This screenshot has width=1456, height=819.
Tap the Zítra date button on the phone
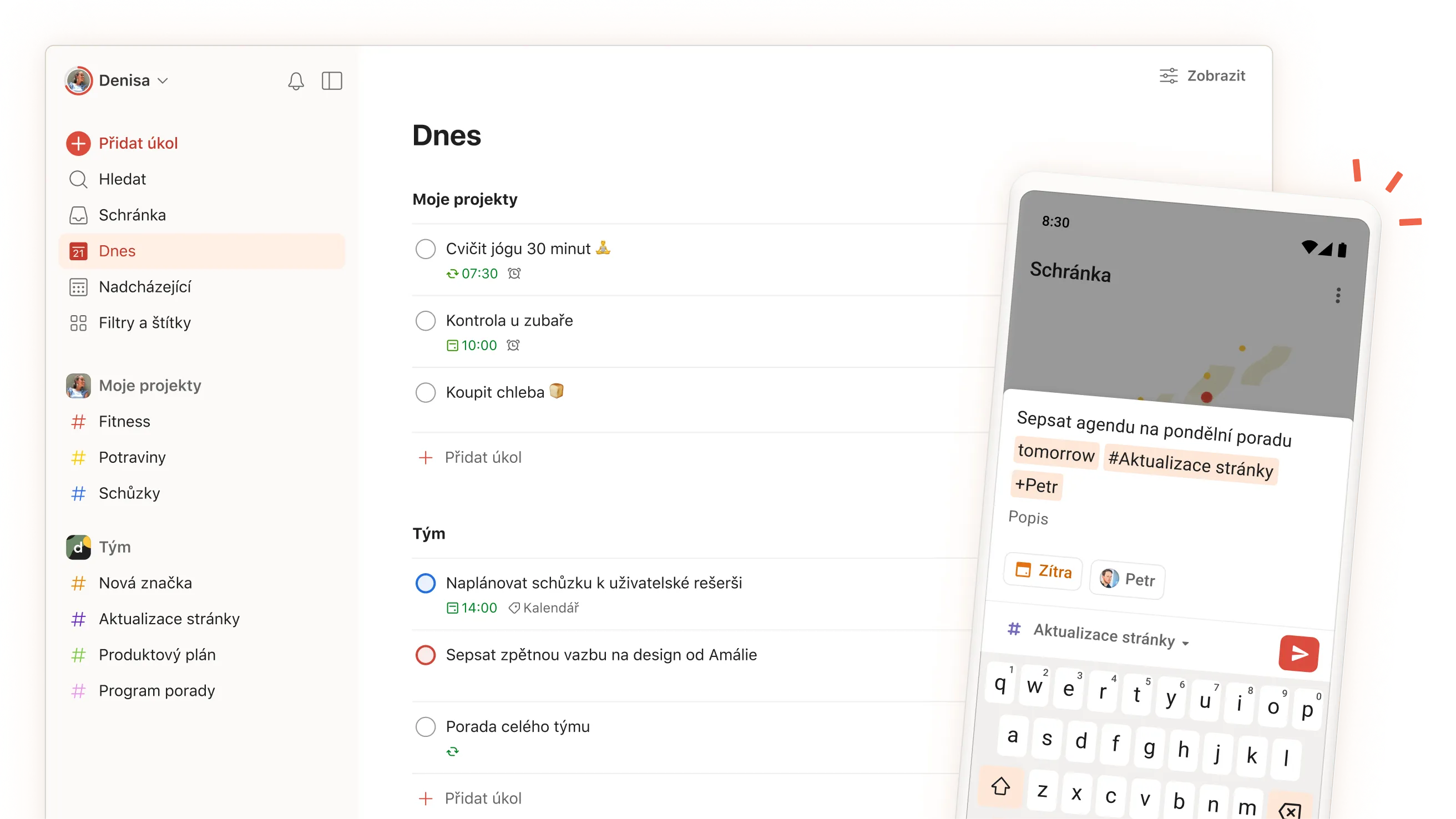pyautogui.click(x=1042, y=572)
